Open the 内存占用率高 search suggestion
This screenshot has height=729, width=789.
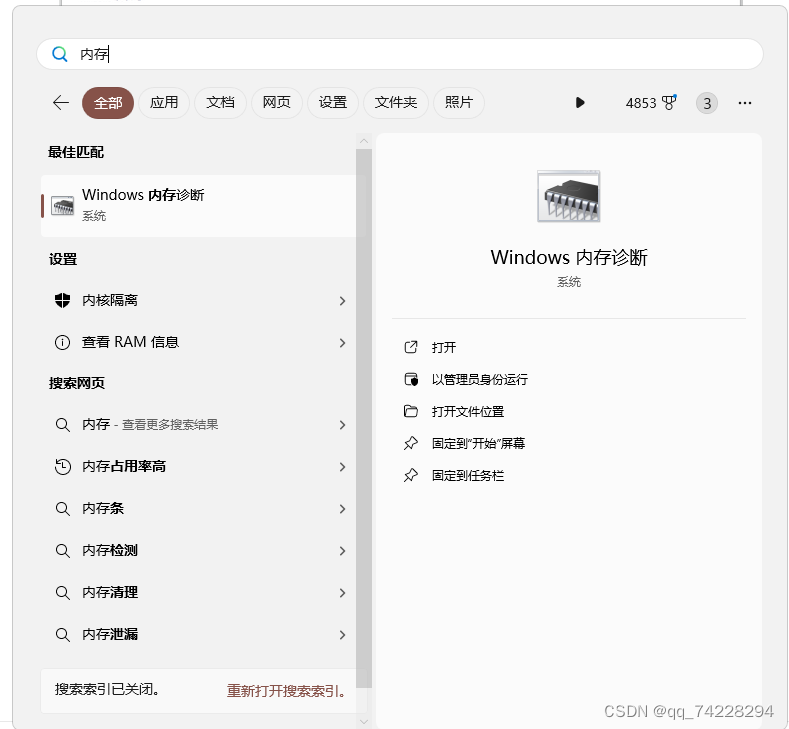tap(200, 466)
